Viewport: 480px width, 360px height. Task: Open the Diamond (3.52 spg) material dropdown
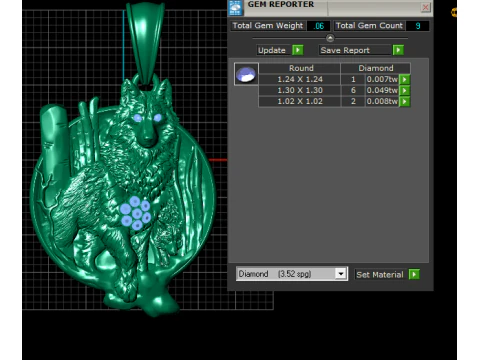(340, 274)
